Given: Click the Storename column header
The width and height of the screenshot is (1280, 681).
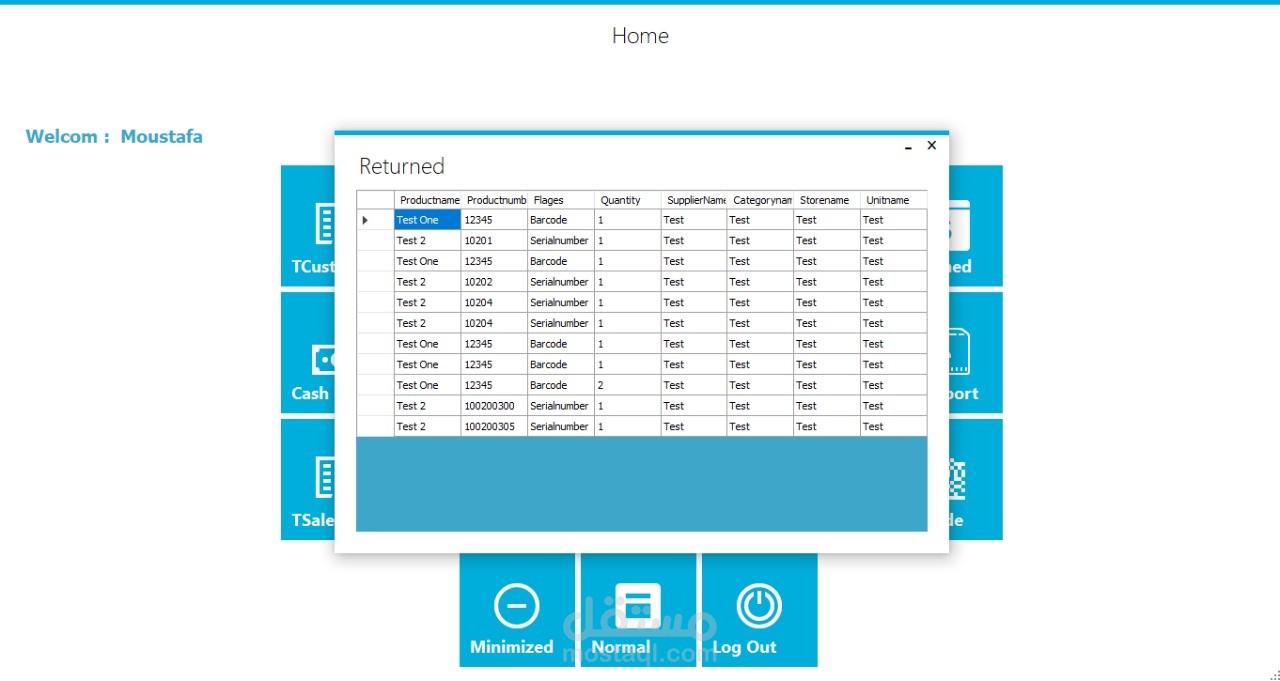Looking at the screenshot, I should coord(827,200).
